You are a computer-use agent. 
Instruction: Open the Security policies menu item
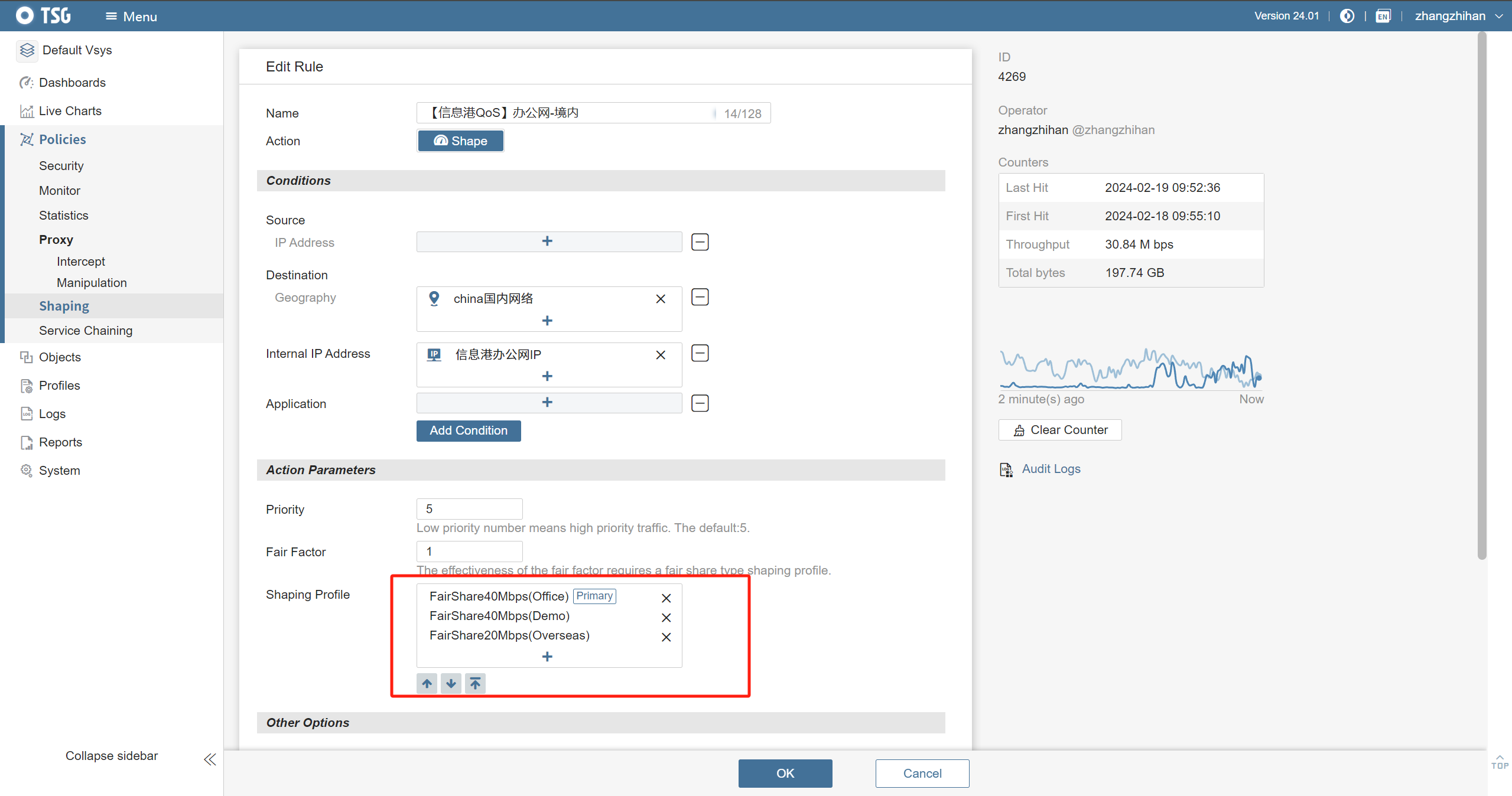coord(61,166)
